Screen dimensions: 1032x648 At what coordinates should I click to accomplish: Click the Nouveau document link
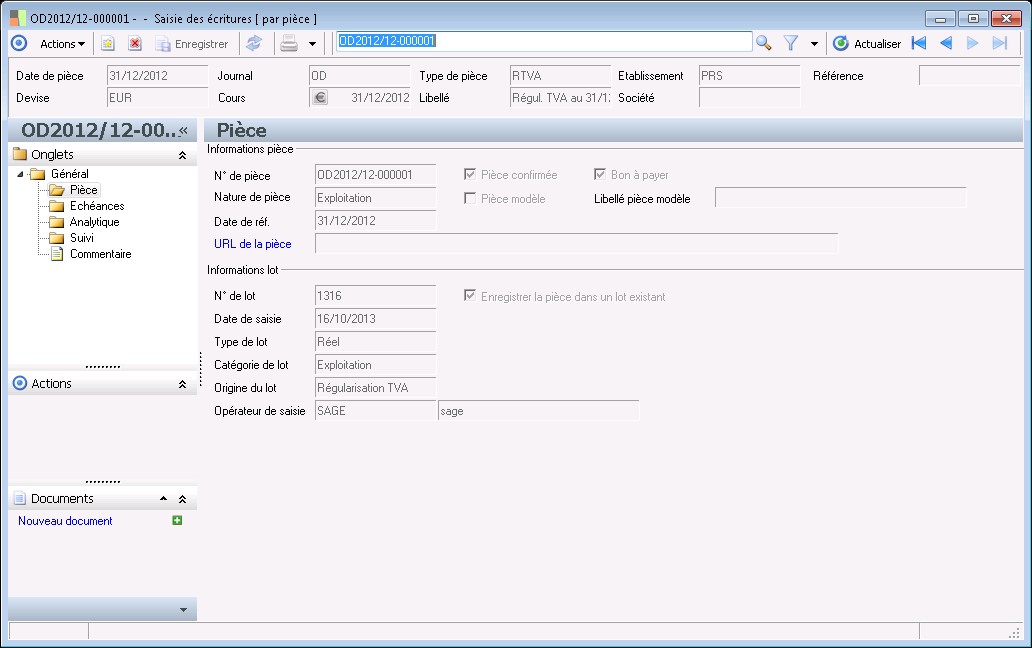tap(65, 521)
